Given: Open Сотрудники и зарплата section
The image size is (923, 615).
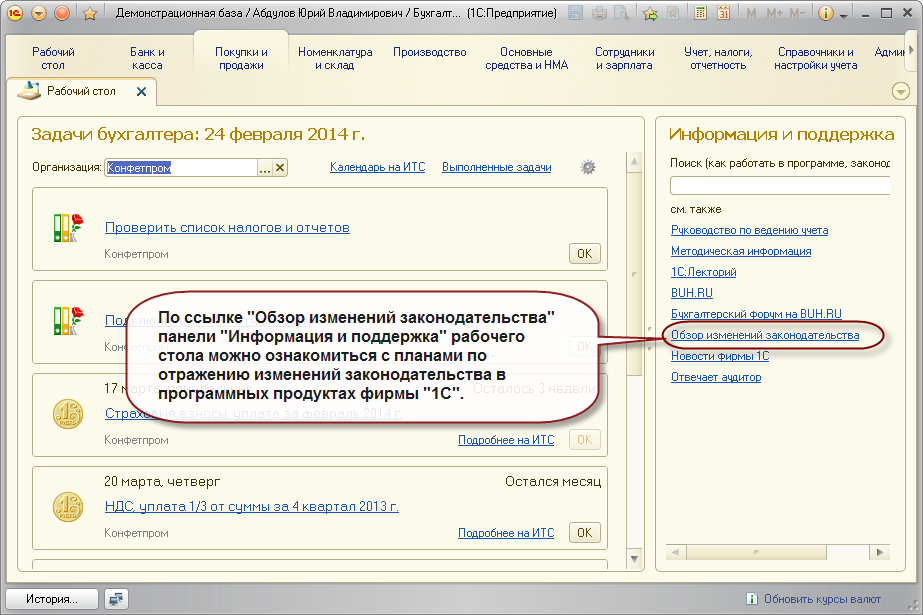Looking at the screenshot, I should [624, 59].
